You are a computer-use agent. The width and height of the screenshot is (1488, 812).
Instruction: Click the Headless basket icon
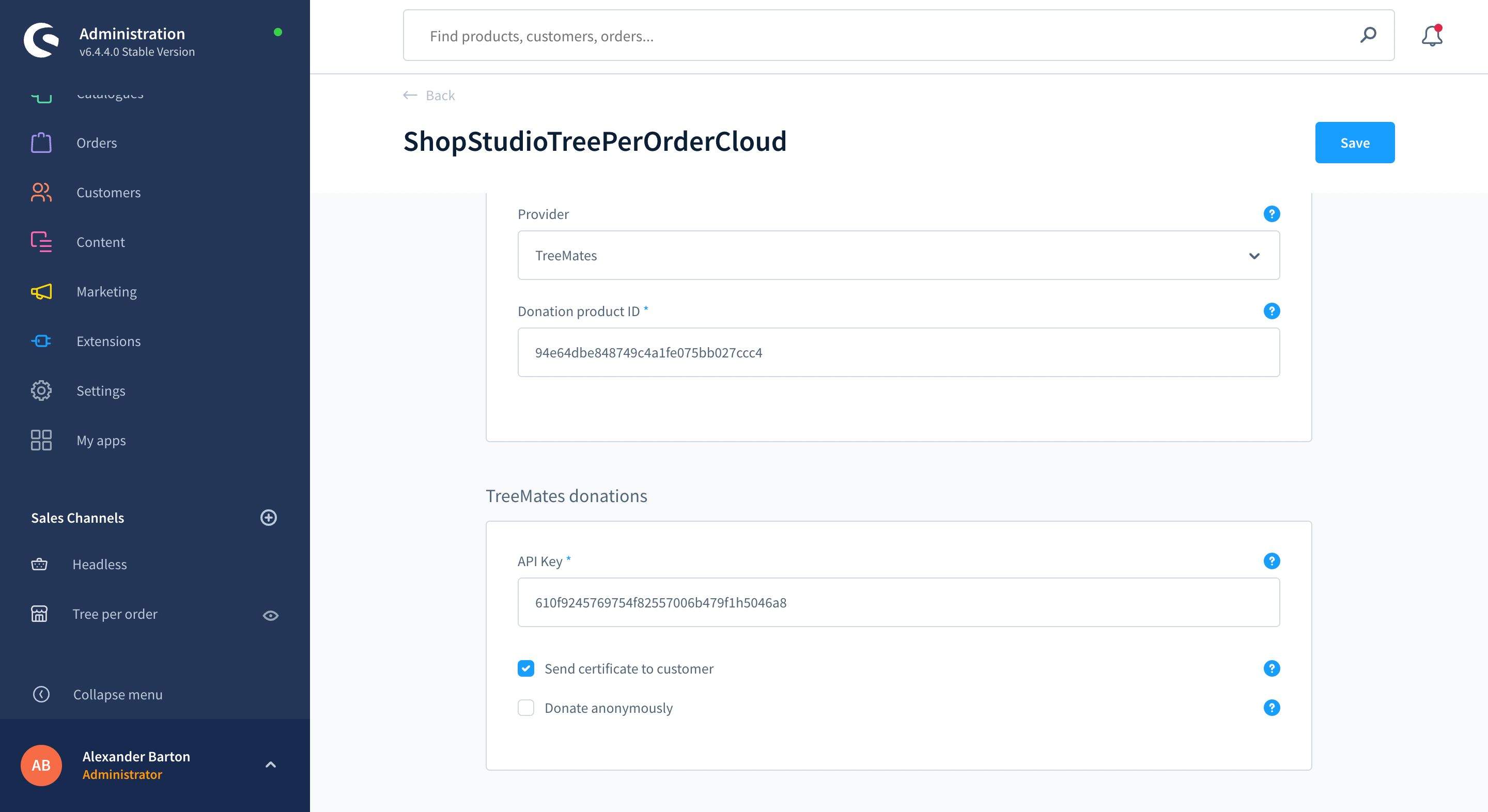point(39,564)
